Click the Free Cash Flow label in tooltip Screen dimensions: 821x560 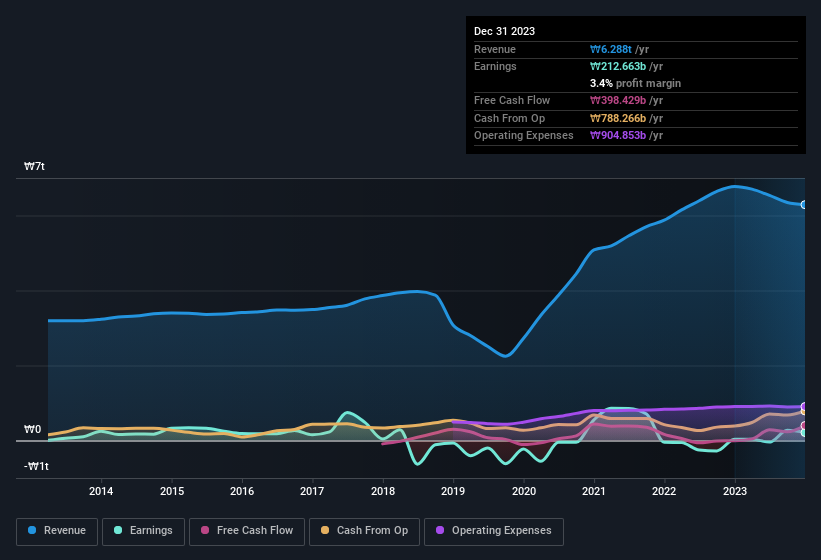(x=512, y=100)
